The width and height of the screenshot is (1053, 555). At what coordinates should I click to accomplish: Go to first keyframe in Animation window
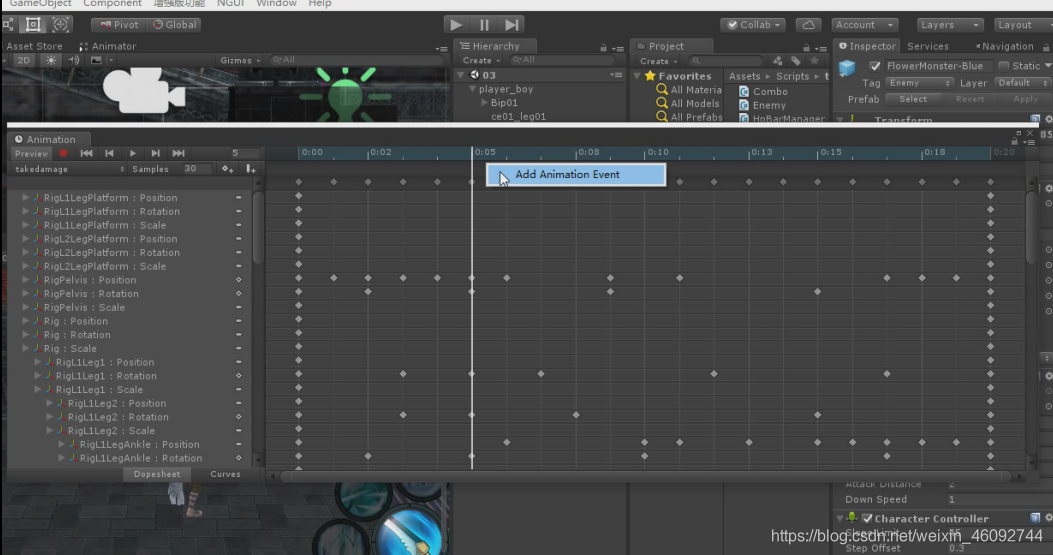tap(87, 153)
